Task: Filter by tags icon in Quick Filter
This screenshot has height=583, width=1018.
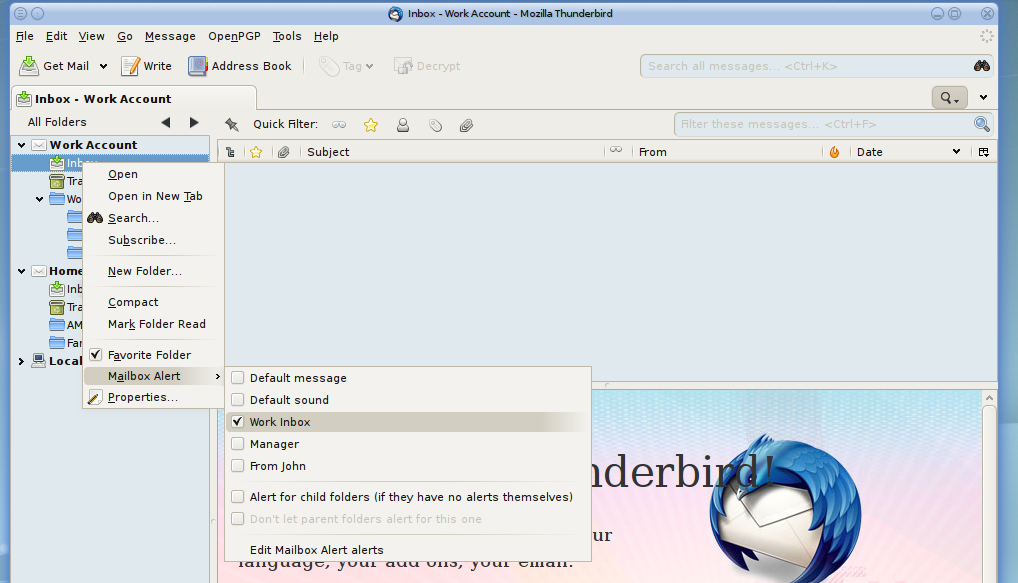Action: (x=435, y=125)
